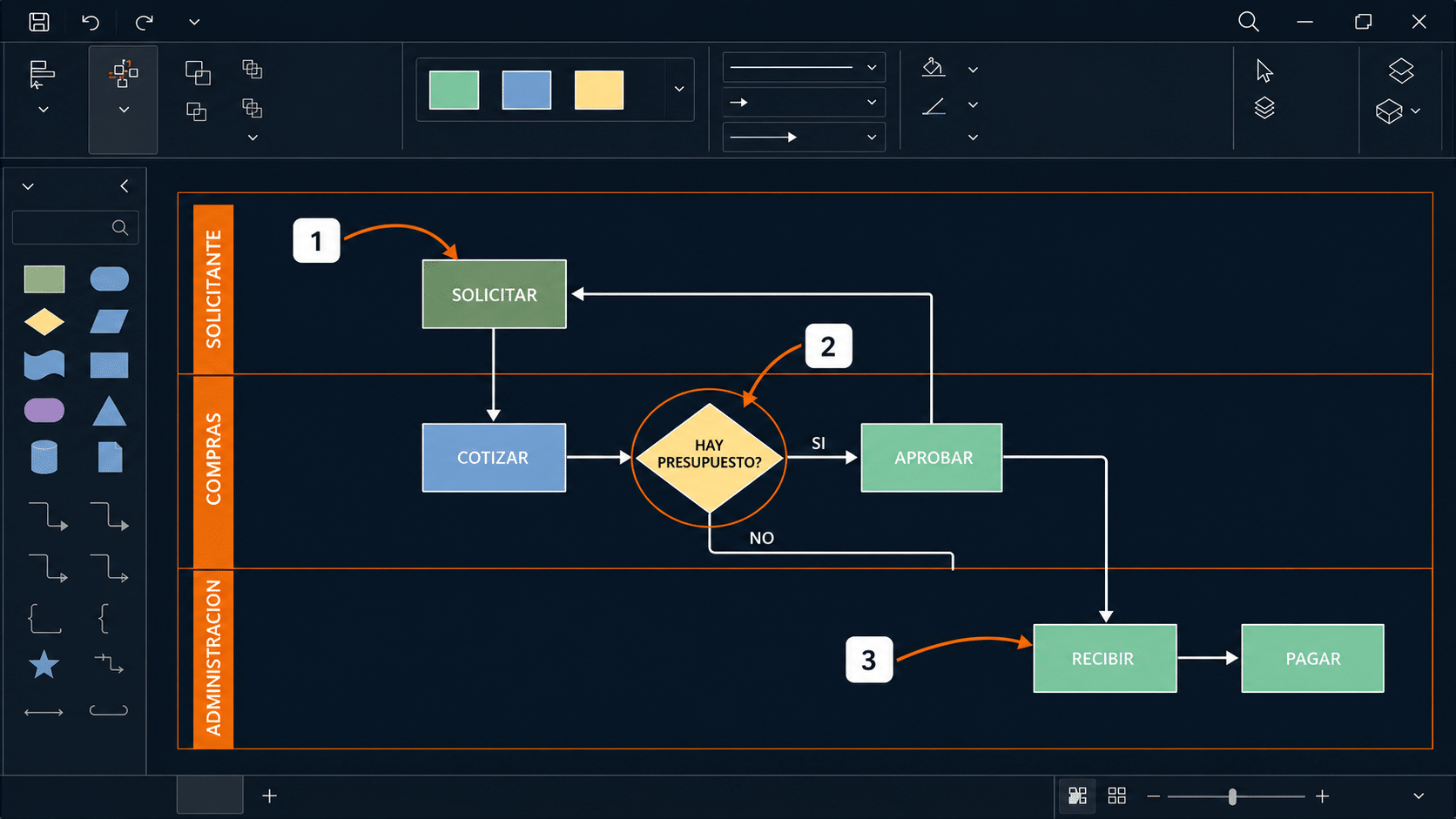
Task: Expand the position tool dropdown arrow
Action: tap(124, 110)
